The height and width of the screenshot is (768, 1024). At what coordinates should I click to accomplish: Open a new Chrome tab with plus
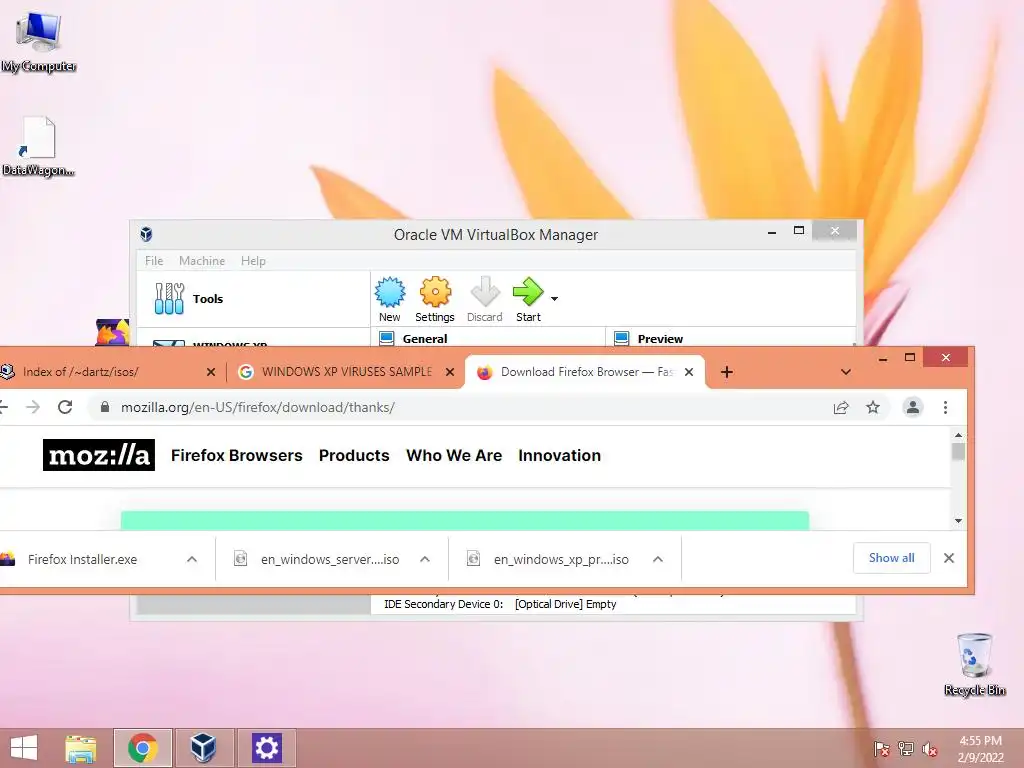point(727,372)
